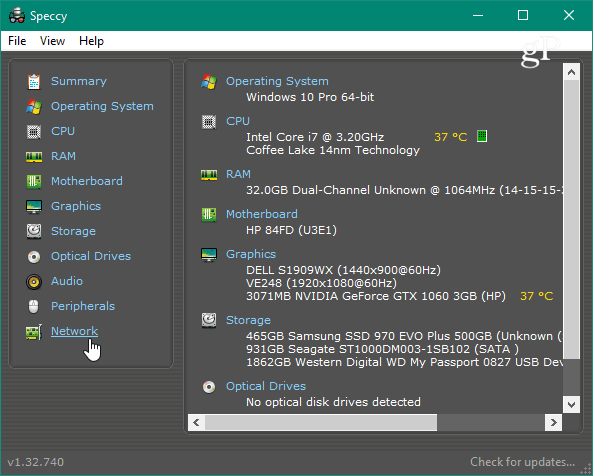Go to Operating System section in sidebar

click(102, 106)
